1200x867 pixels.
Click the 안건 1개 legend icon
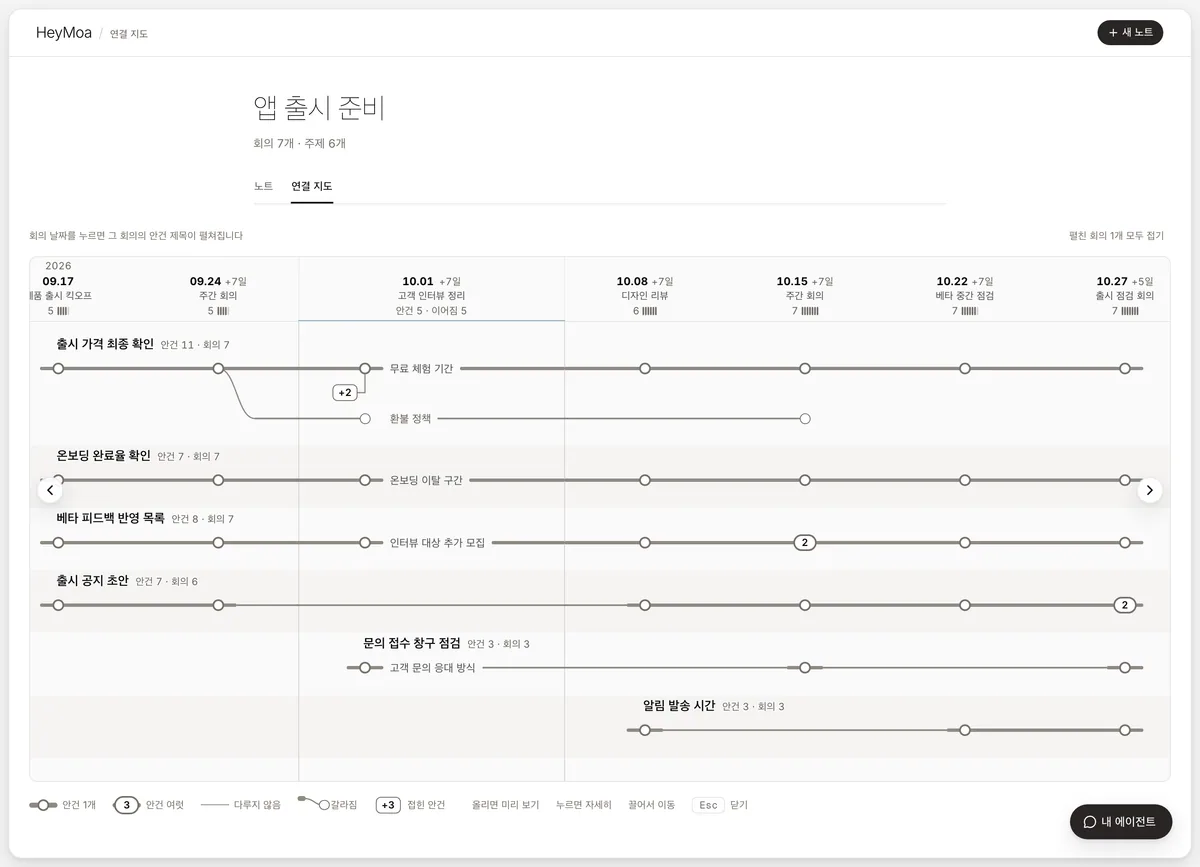[42, 805]
